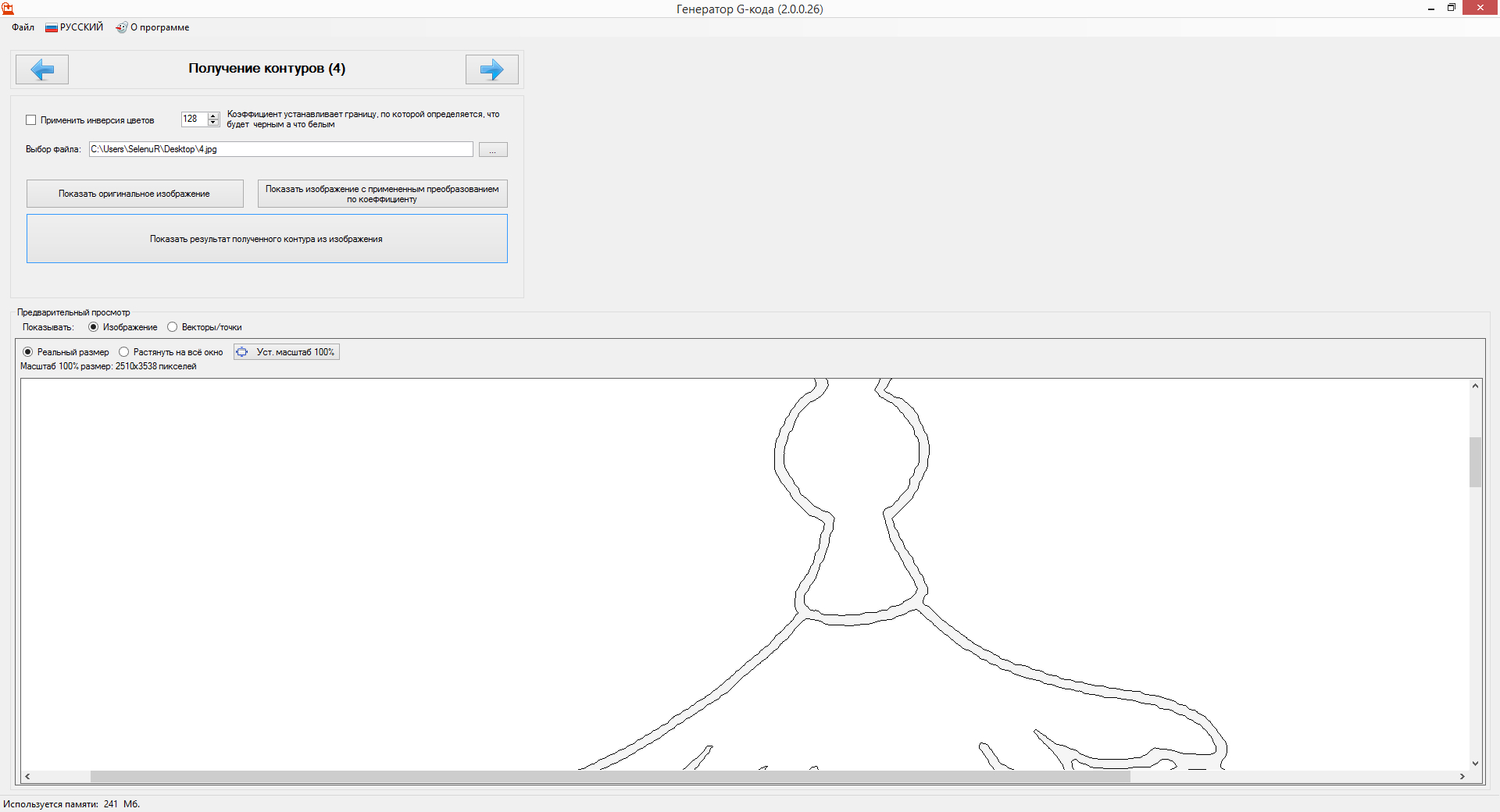Viewport: 1500px width, 812px height.
Task: Select the Векторы/точки radio button
Action: pyautogui.click(x=173, y=327)
